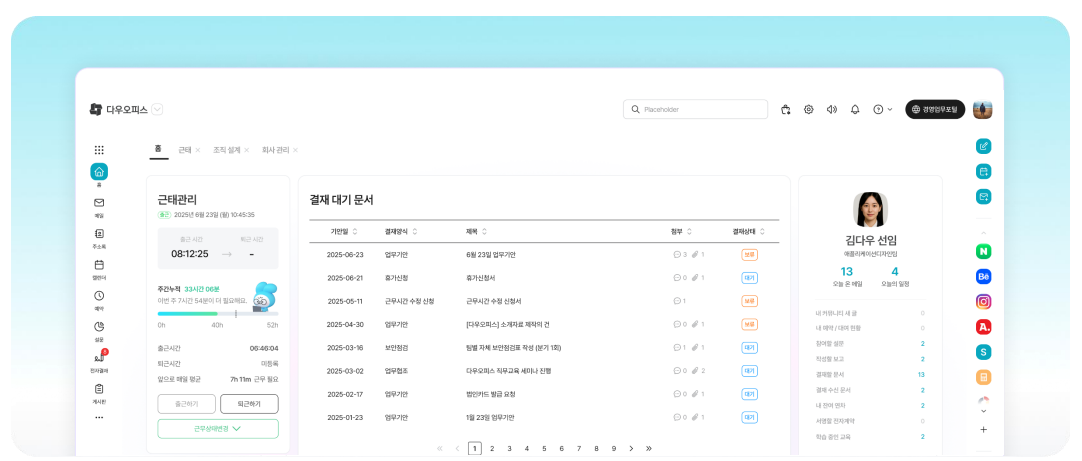The width and height of the screenshot is (1082, 461).
Task: Jump to last page with double arrow
Action: [x=649, y=449]
